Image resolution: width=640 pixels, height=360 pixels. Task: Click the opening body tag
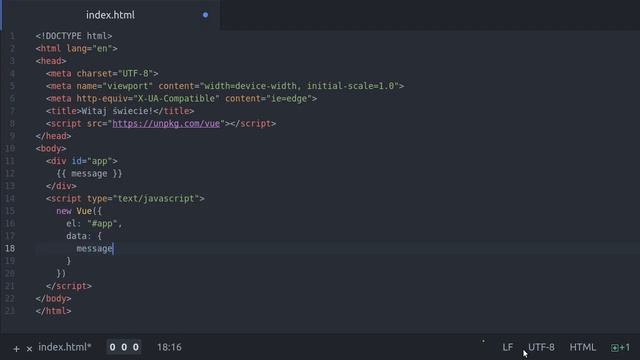click(51, 149)
